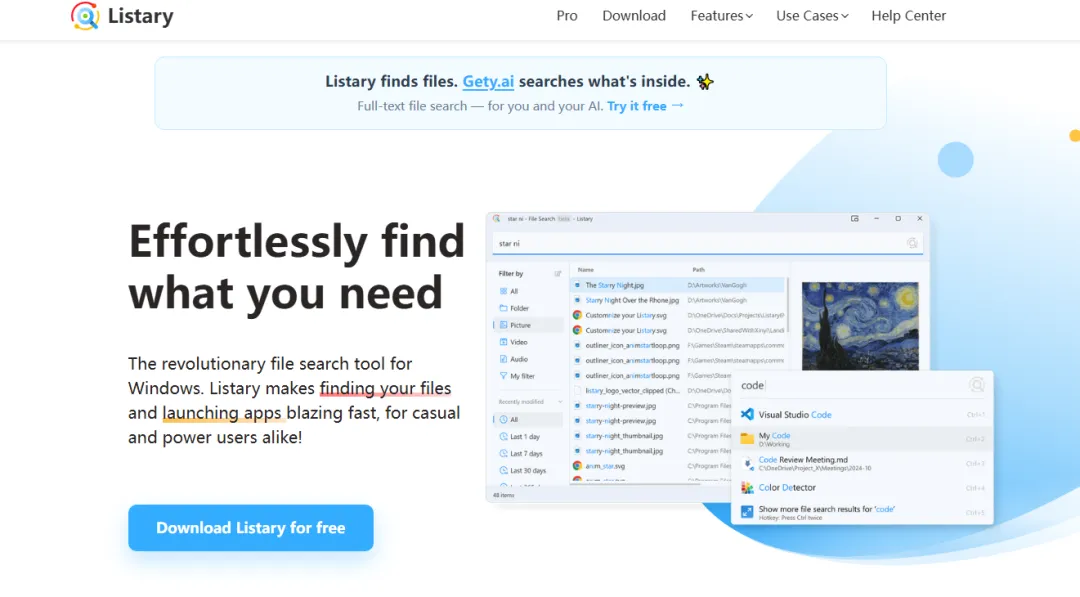
Task: Select the Audio filter icon
Action: 503,359
